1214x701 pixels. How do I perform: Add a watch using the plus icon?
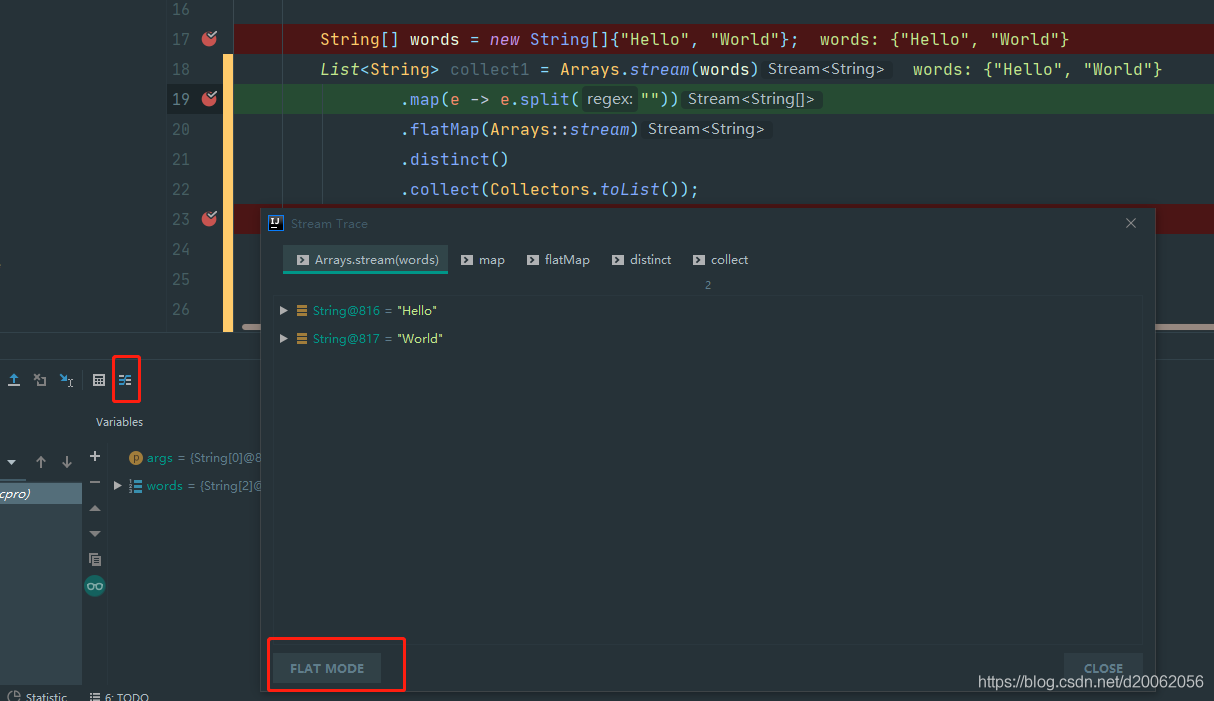click(94, 456)
